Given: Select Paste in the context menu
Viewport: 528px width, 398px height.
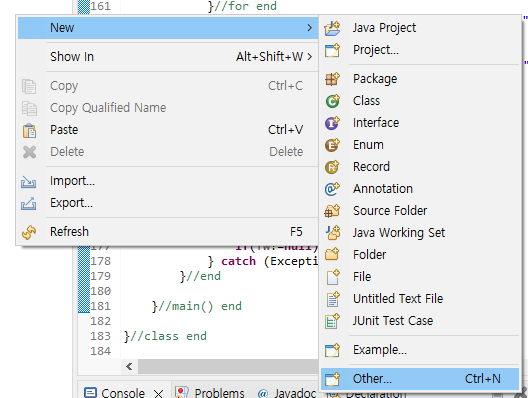Looking at the screenshot, I should [168, 130].
